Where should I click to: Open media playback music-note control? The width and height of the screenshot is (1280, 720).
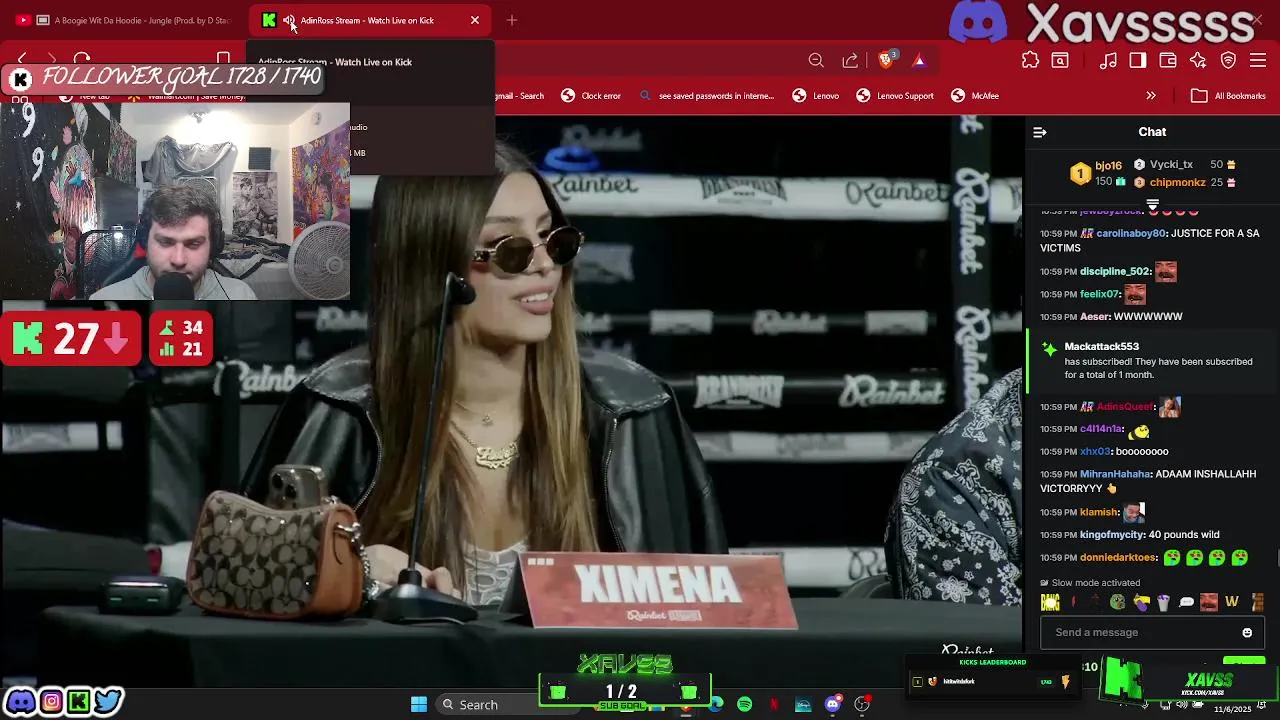tap(1108, 61)
